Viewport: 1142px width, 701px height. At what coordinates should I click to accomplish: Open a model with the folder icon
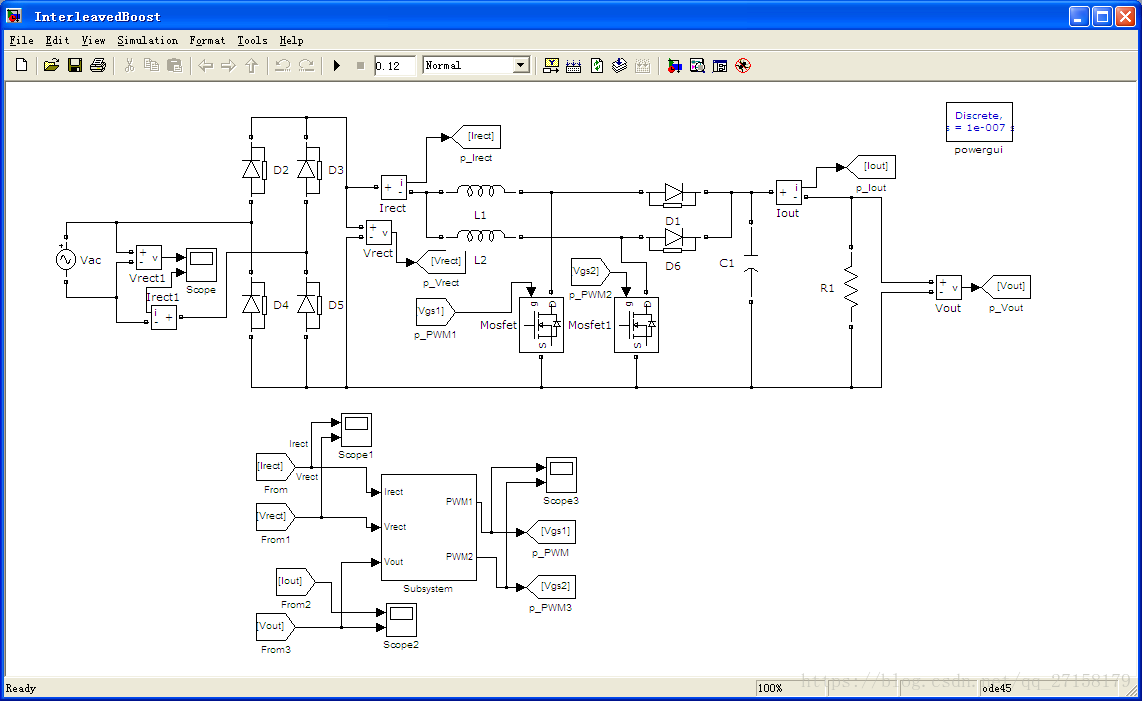tap(51, 66)
